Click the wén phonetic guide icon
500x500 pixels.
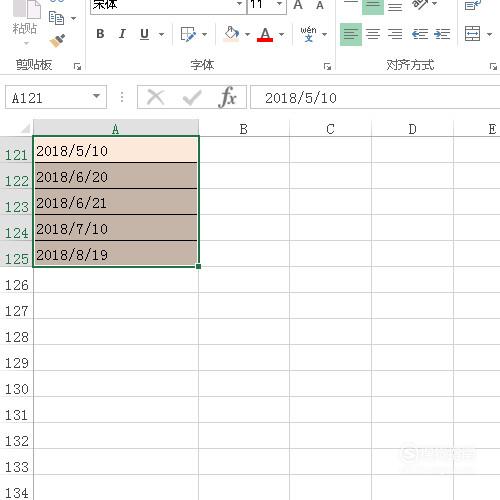[308, 34]
